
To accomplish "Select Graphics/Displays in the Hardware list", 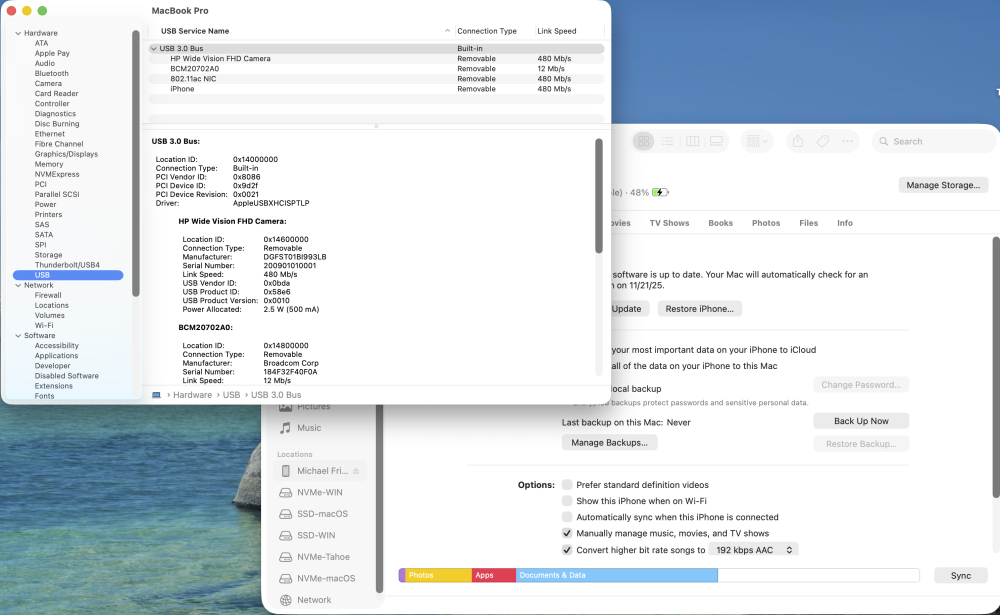I will [x=66, y=154].
